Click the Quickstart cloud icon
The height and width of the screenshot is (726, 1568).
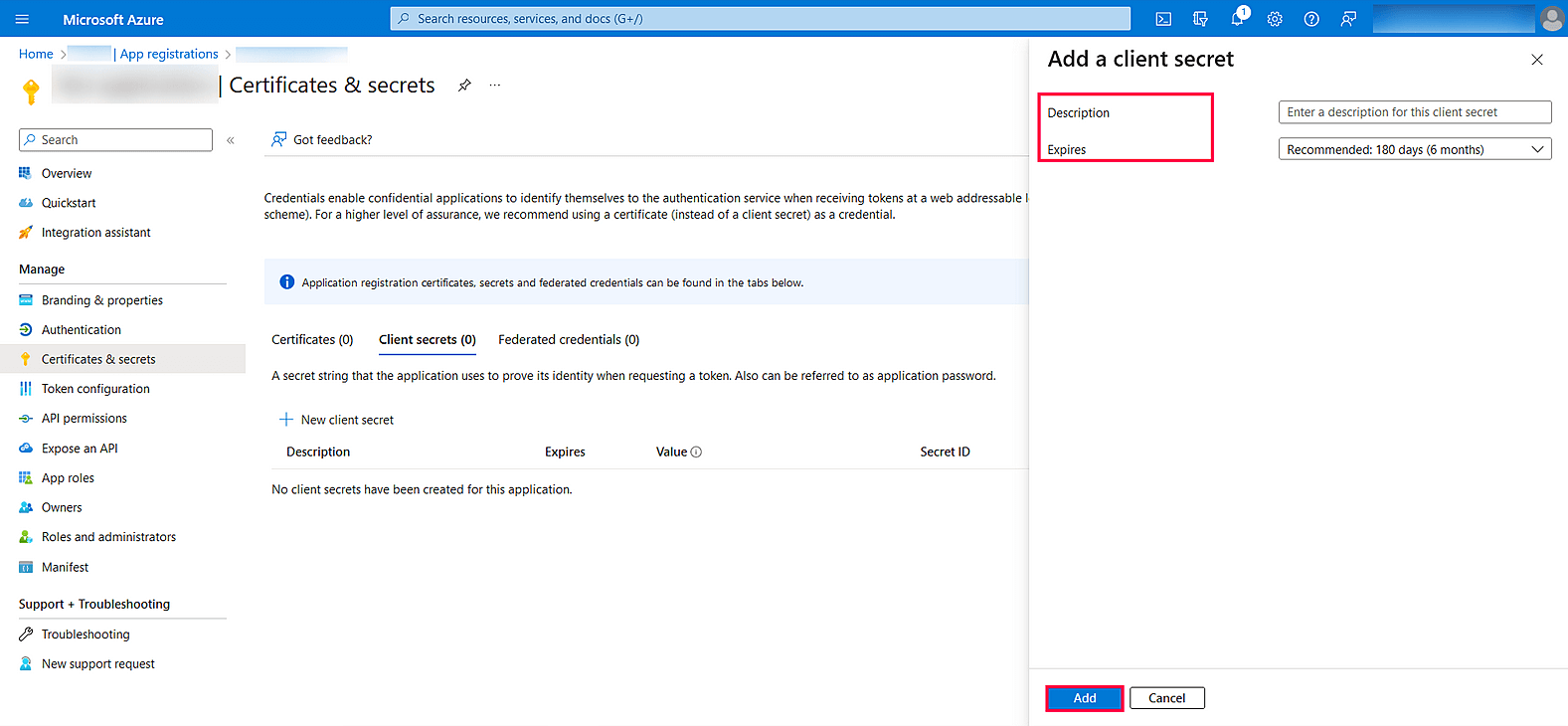click(26, 203)
